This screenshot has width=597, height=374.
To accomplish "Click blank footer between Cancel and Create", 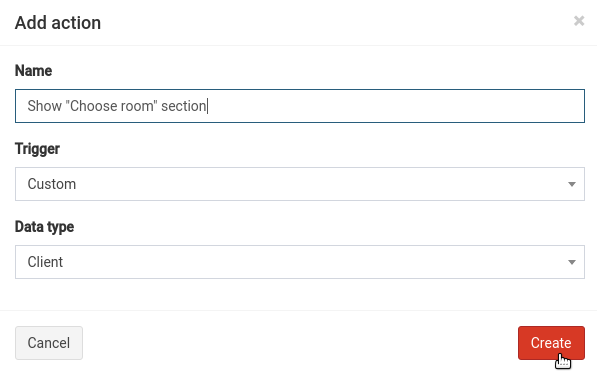I will click(x=300, y=343).
